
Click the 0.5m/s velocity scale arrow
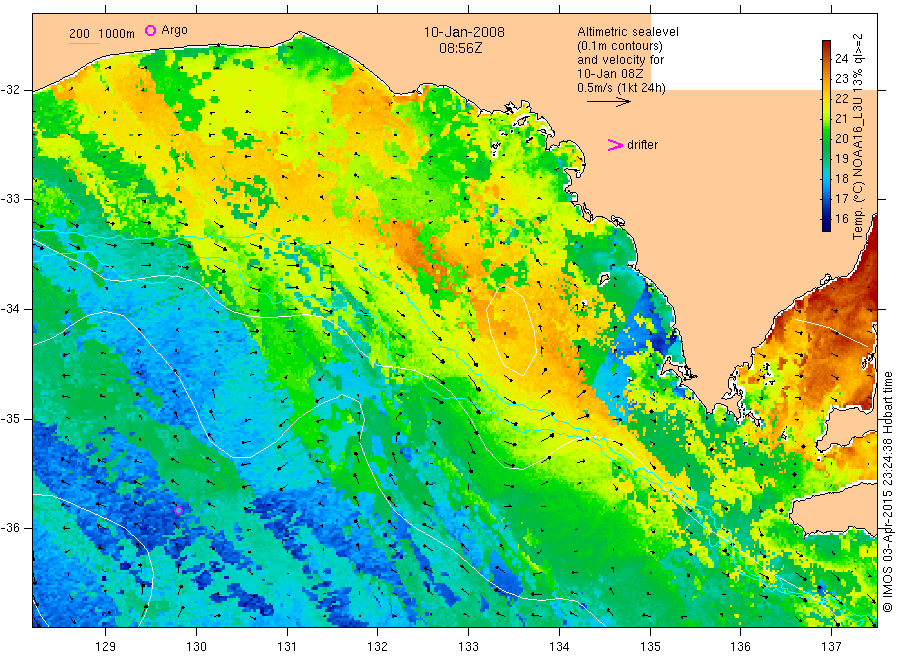(x=608, y=102)
